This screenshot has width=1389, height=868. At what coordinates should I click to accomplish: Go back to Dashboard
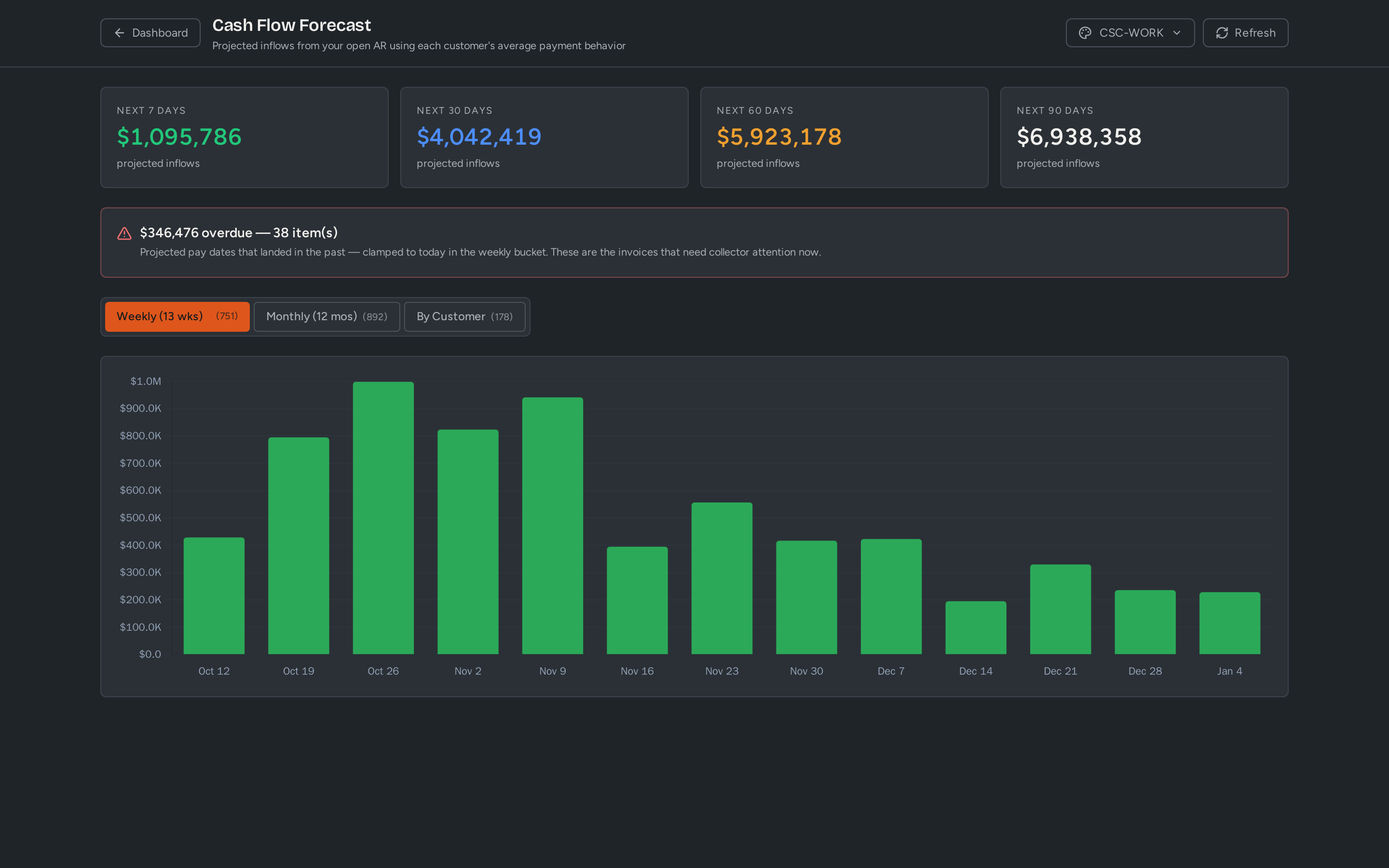[150, 33]
